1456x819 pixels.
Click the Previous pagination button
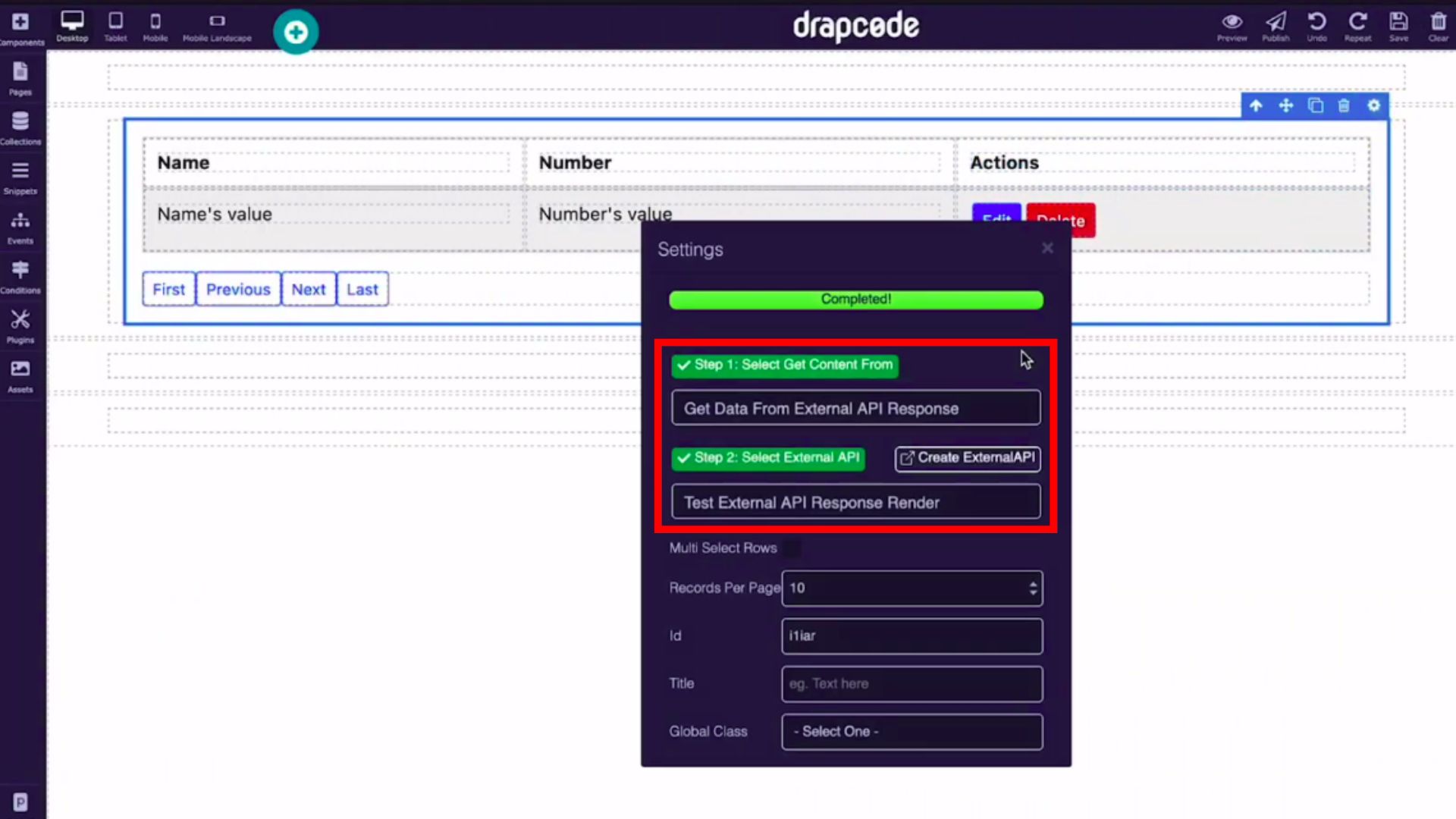238,289
